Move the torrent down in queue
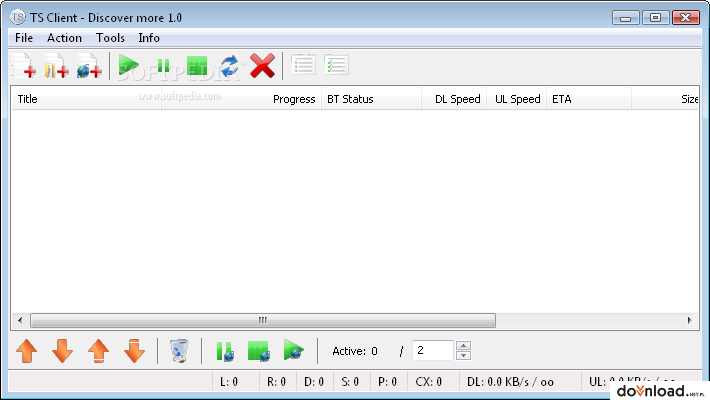 (62, 351)
